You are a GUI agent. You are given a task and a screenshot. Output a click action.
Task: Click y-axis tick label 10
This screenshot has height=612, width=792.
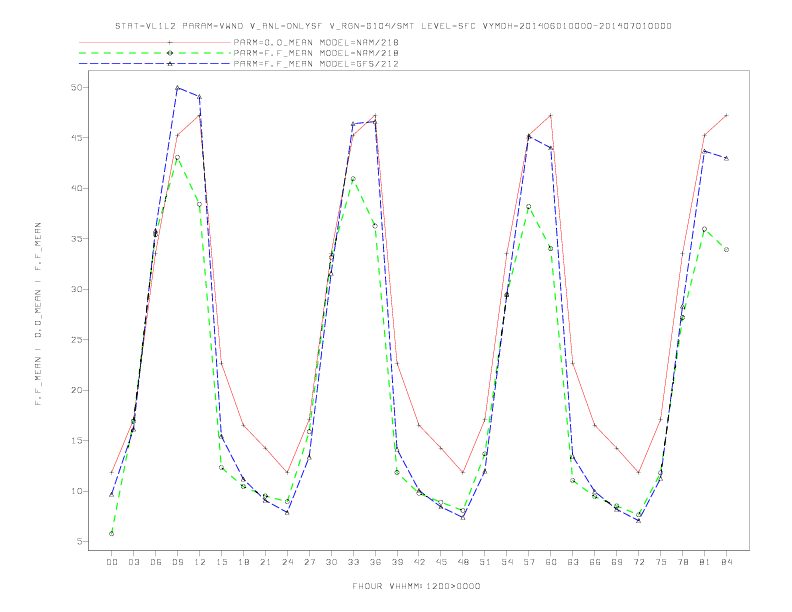[76, 491]
